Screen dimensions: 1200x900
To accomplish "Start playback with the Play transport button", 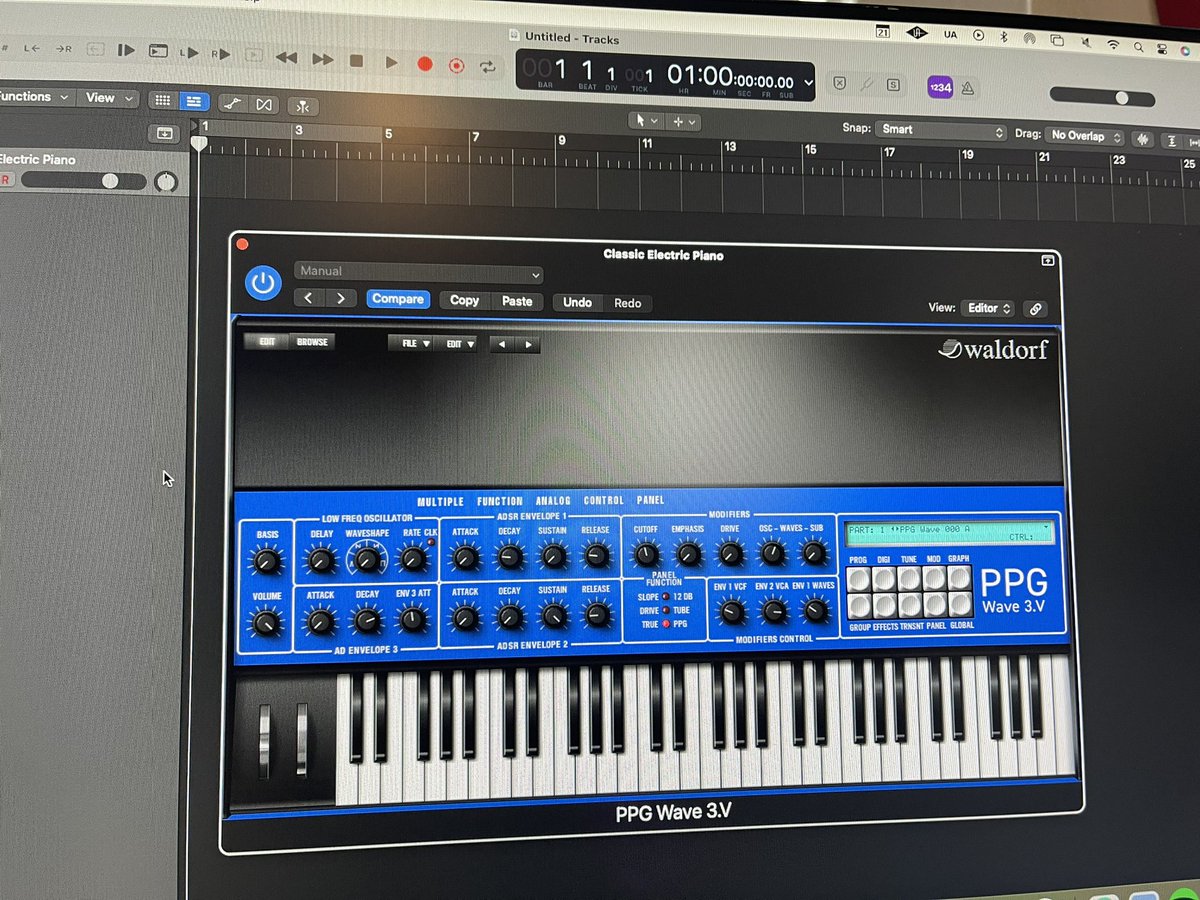I will (391, 62).
